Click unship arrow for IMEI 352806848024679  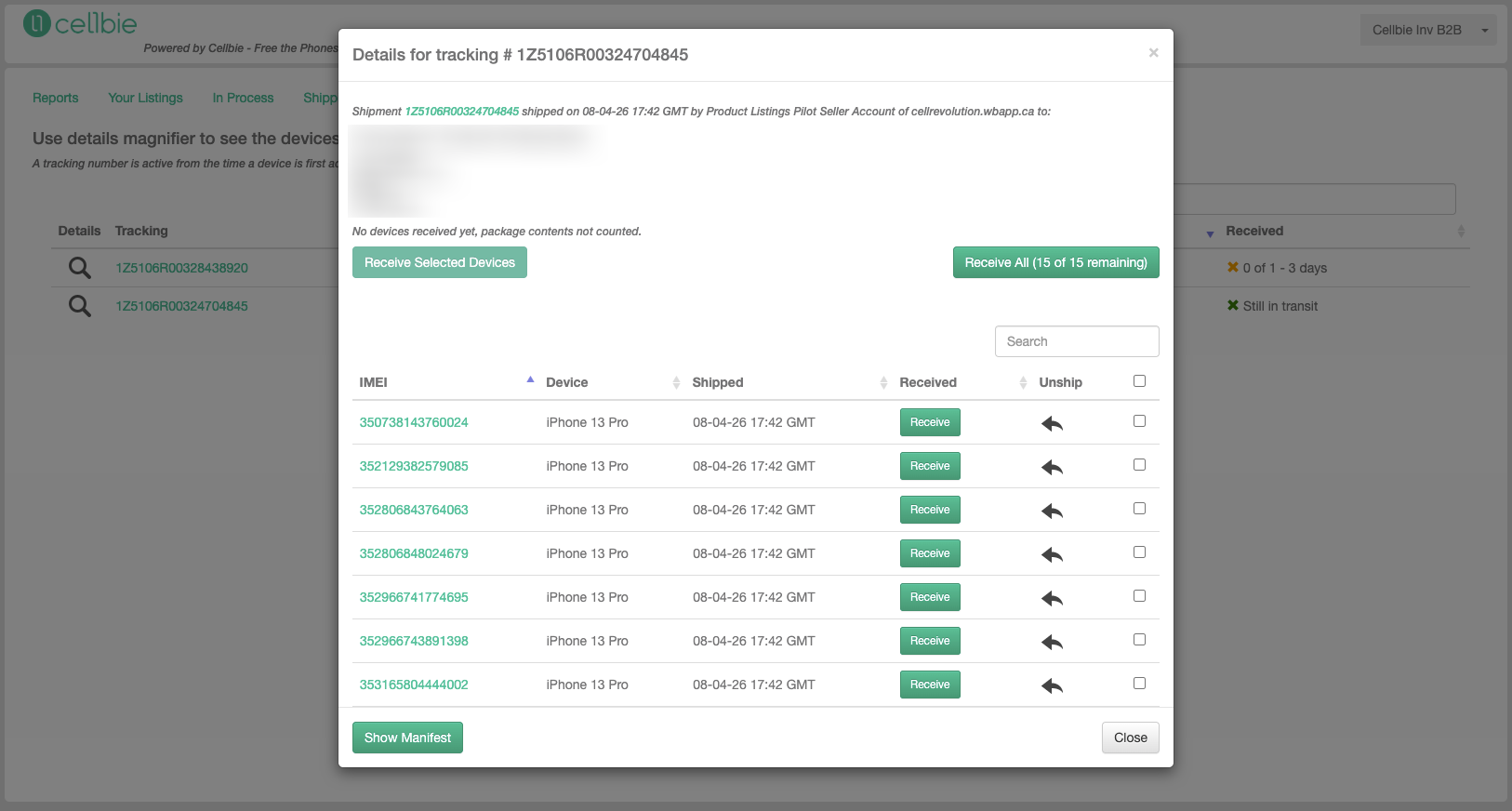click(x=1052, y=554)
